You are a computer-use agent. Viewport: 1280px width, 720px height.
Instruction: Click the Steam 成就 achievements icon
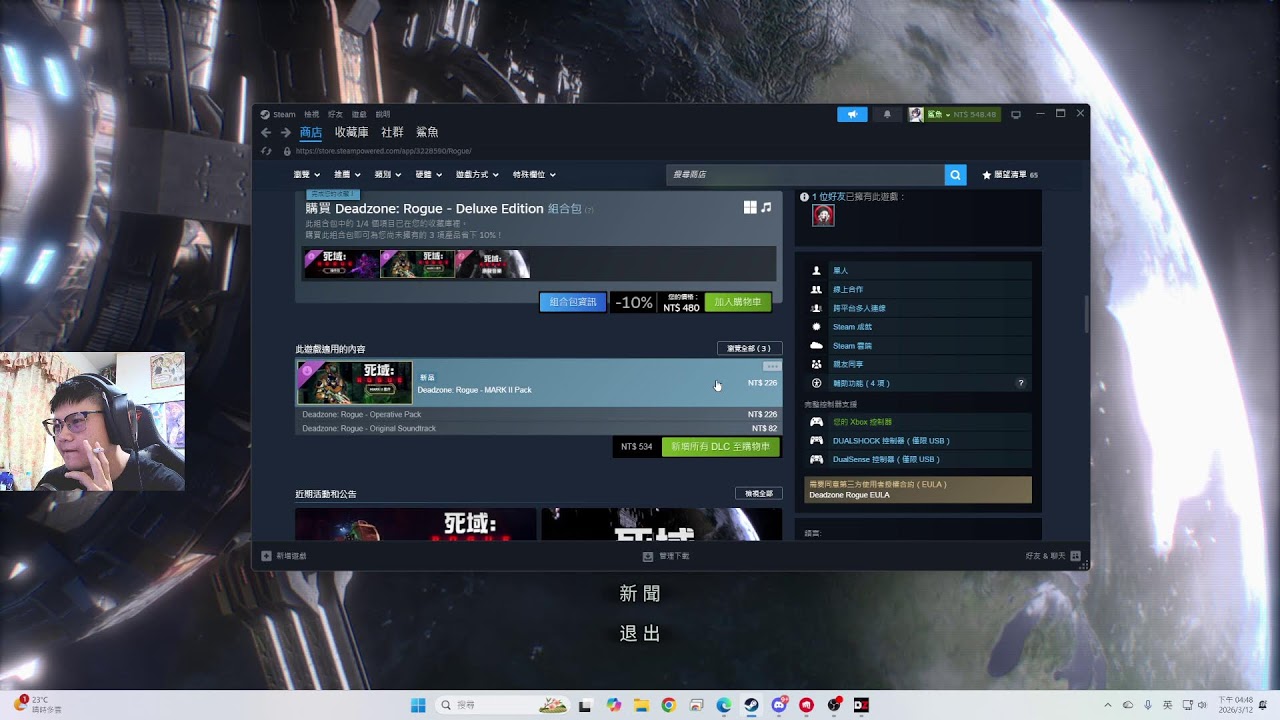point(816,327)
